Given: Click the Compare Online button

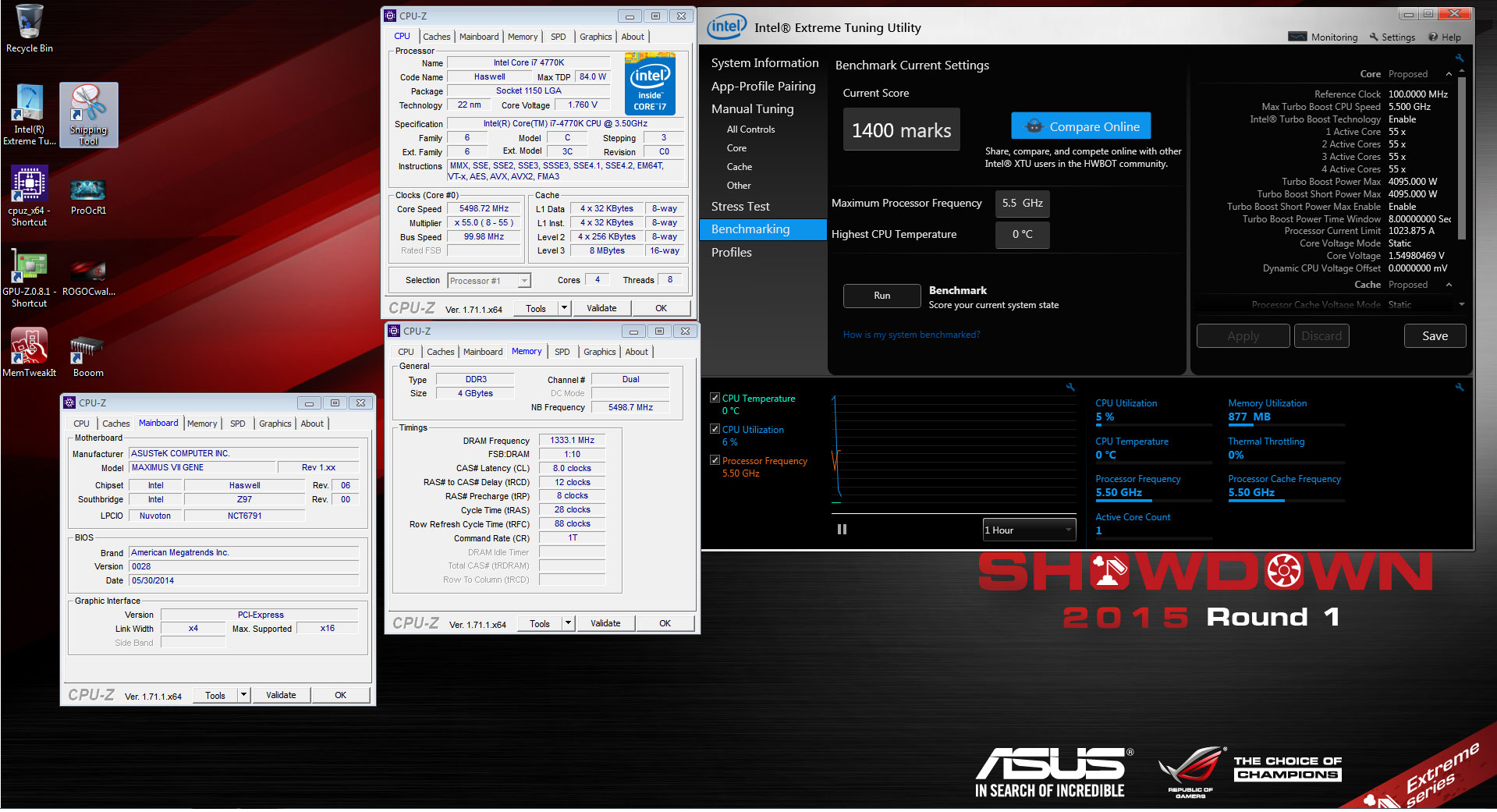Looking at the screenshot, I should pyautogui.click(x=1081, y=126).
